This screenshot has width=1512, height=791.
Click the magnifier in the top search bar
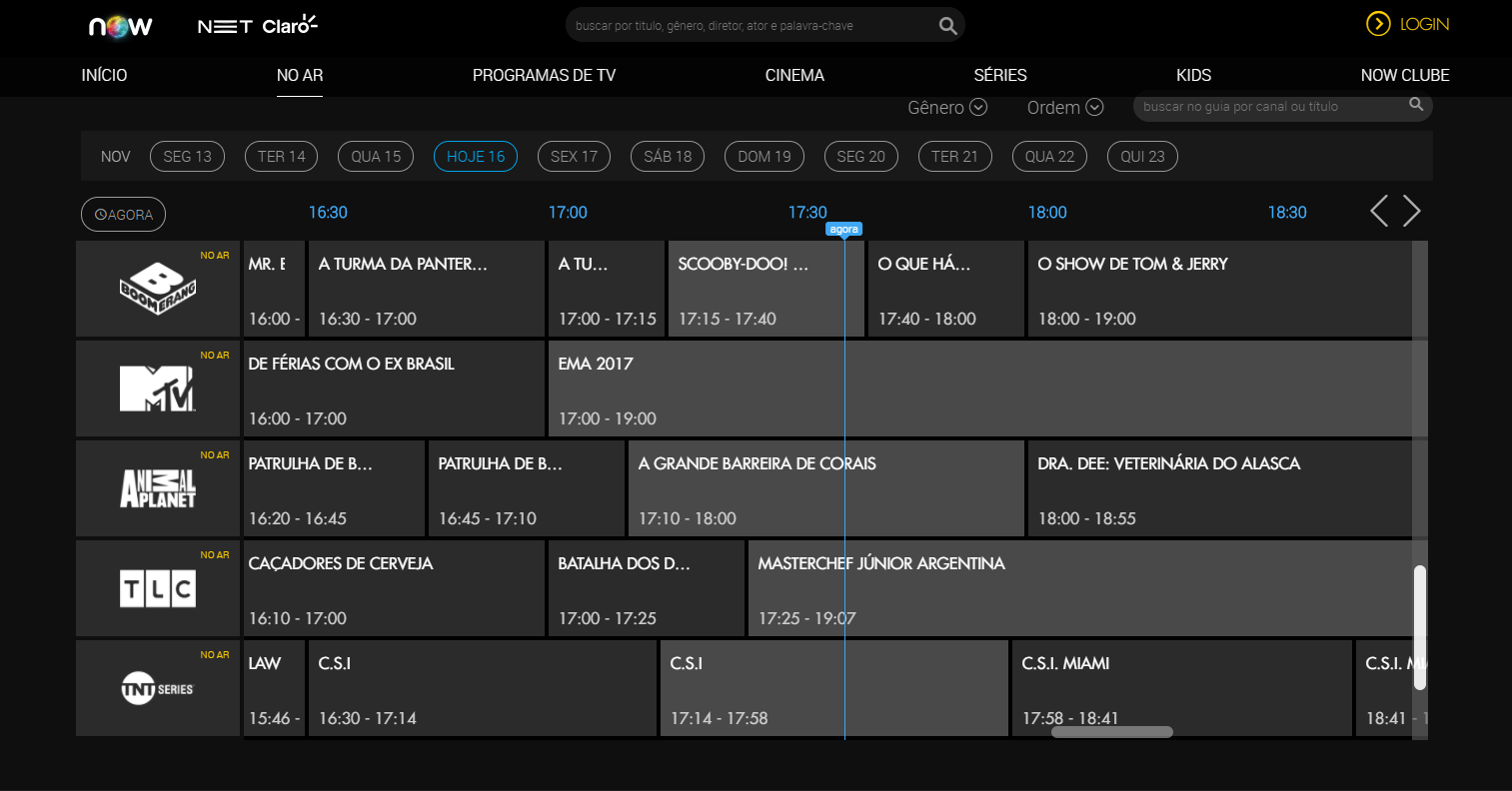[947, 26]
